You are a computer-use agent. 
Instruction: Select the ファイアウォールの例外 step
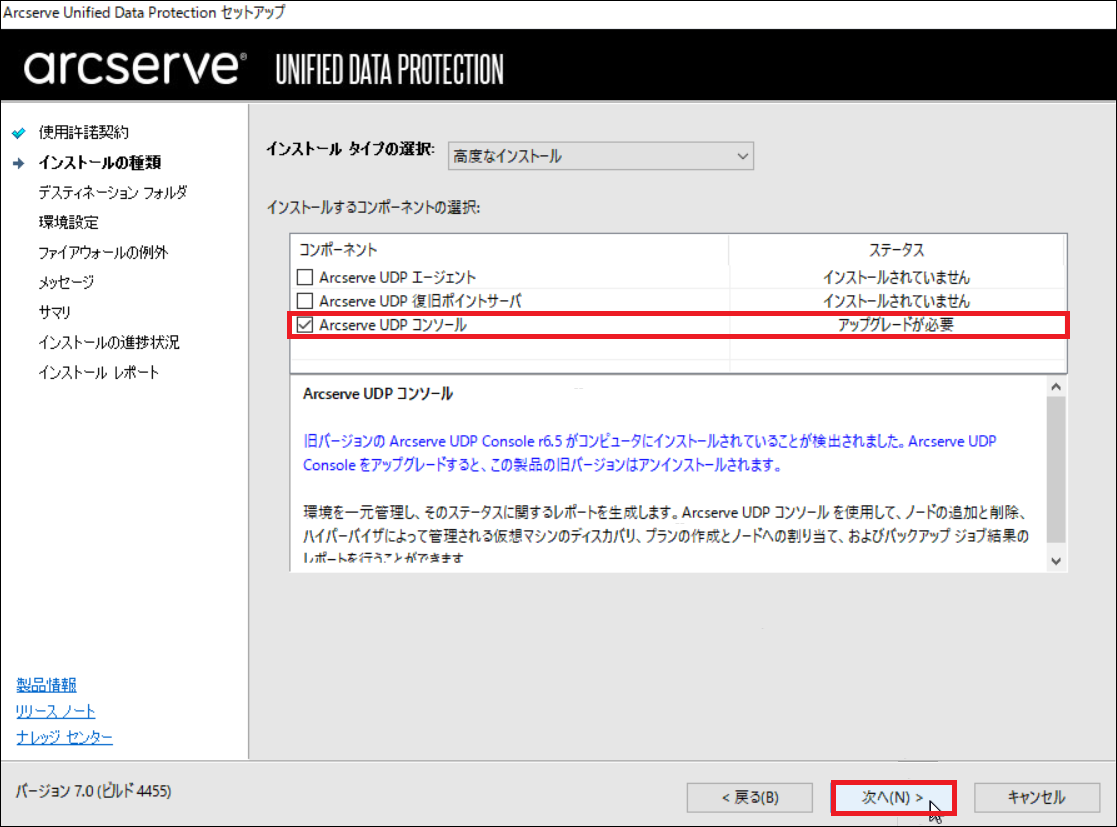[103, 252]
